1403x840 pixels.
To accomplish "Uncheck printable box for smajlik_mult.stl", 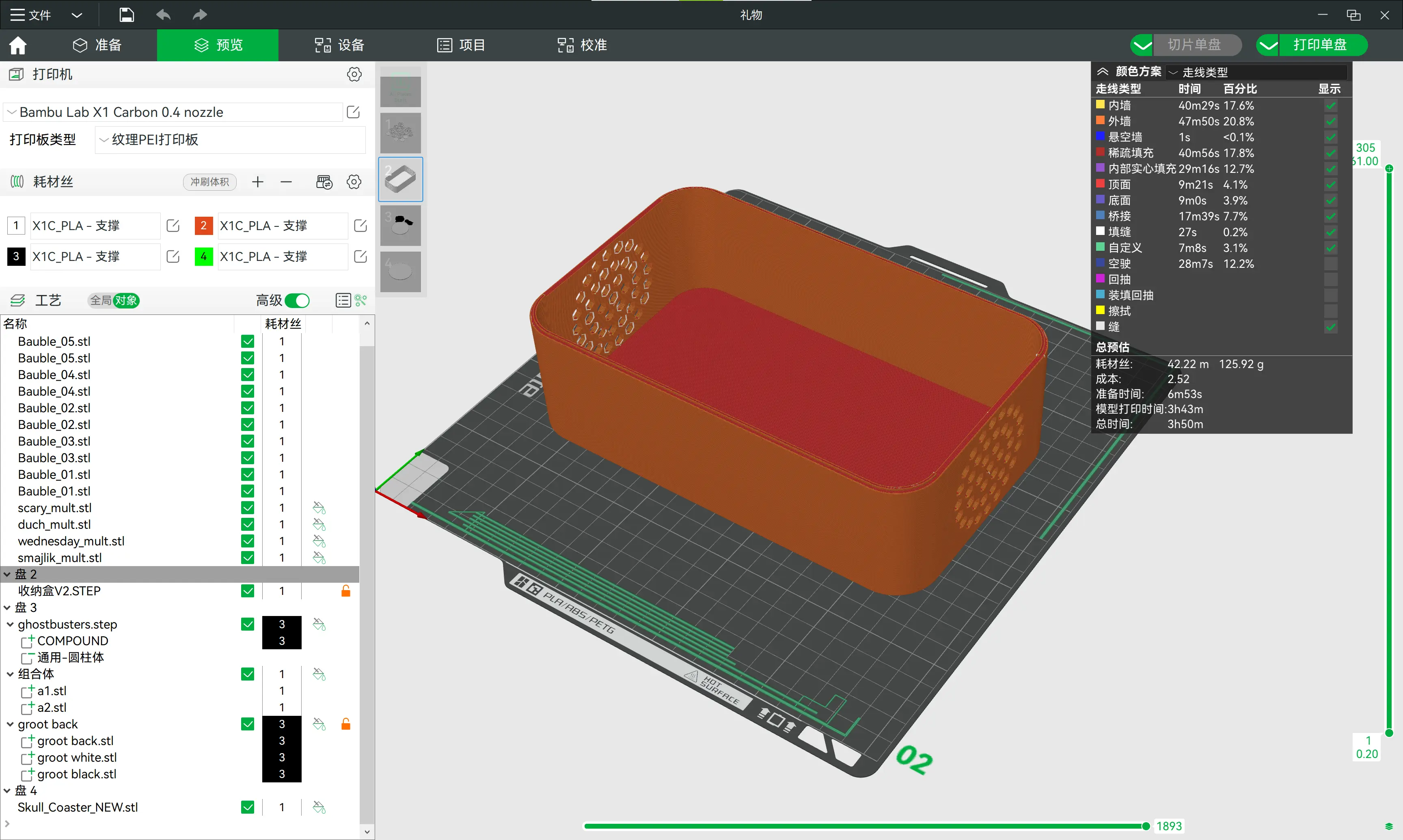I will click(247, 558).
